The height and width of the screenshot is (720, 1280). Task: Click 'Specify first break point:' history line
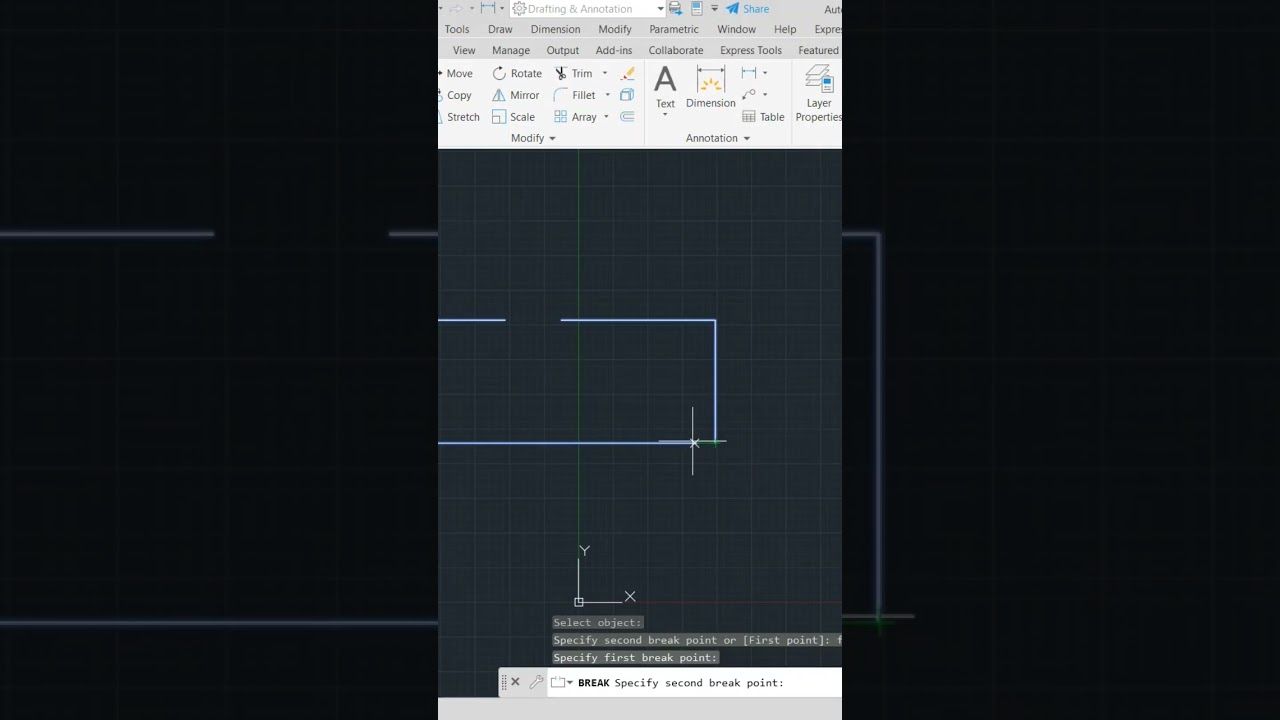pyautogui.click(x=635, y=657)
